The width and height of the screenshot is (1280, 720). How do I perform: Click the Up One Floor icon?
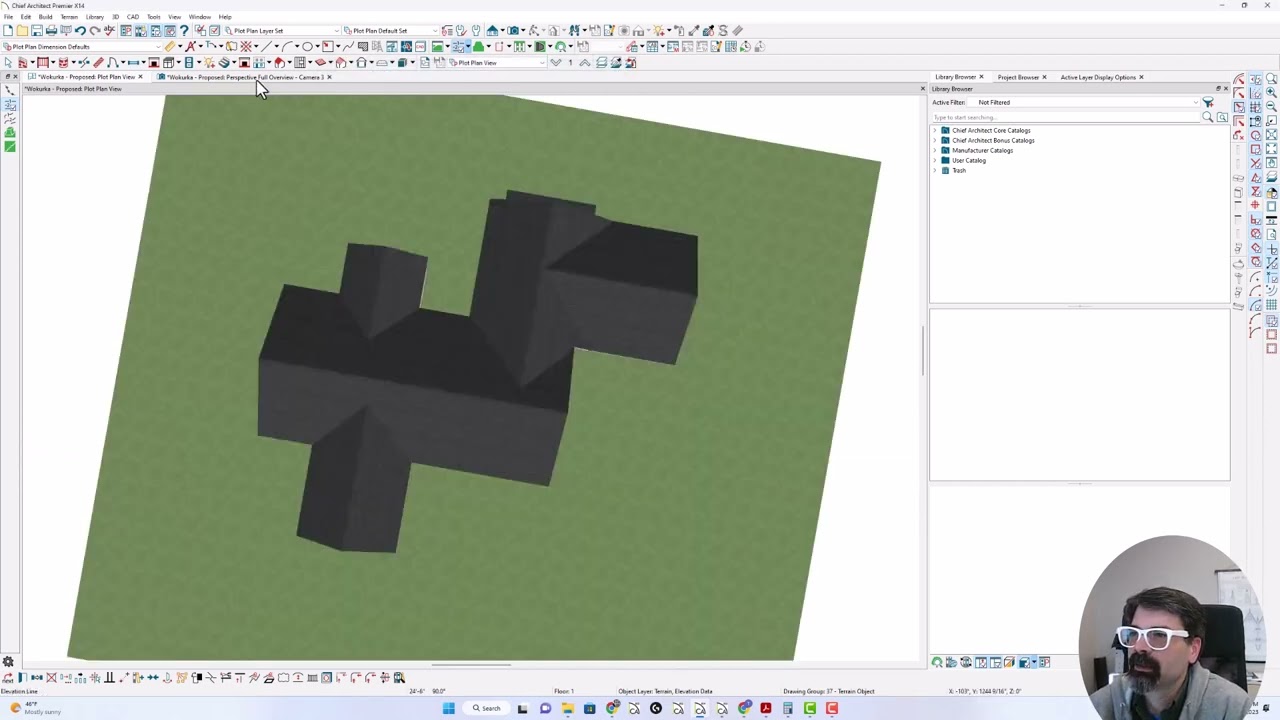[585, 63]
